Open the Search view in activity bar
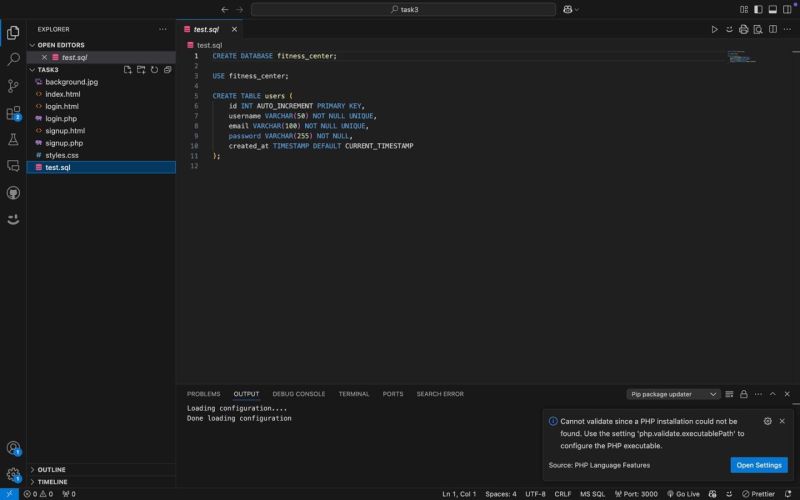The width and height of the screenshot is (800, 500). click(13, 59)
